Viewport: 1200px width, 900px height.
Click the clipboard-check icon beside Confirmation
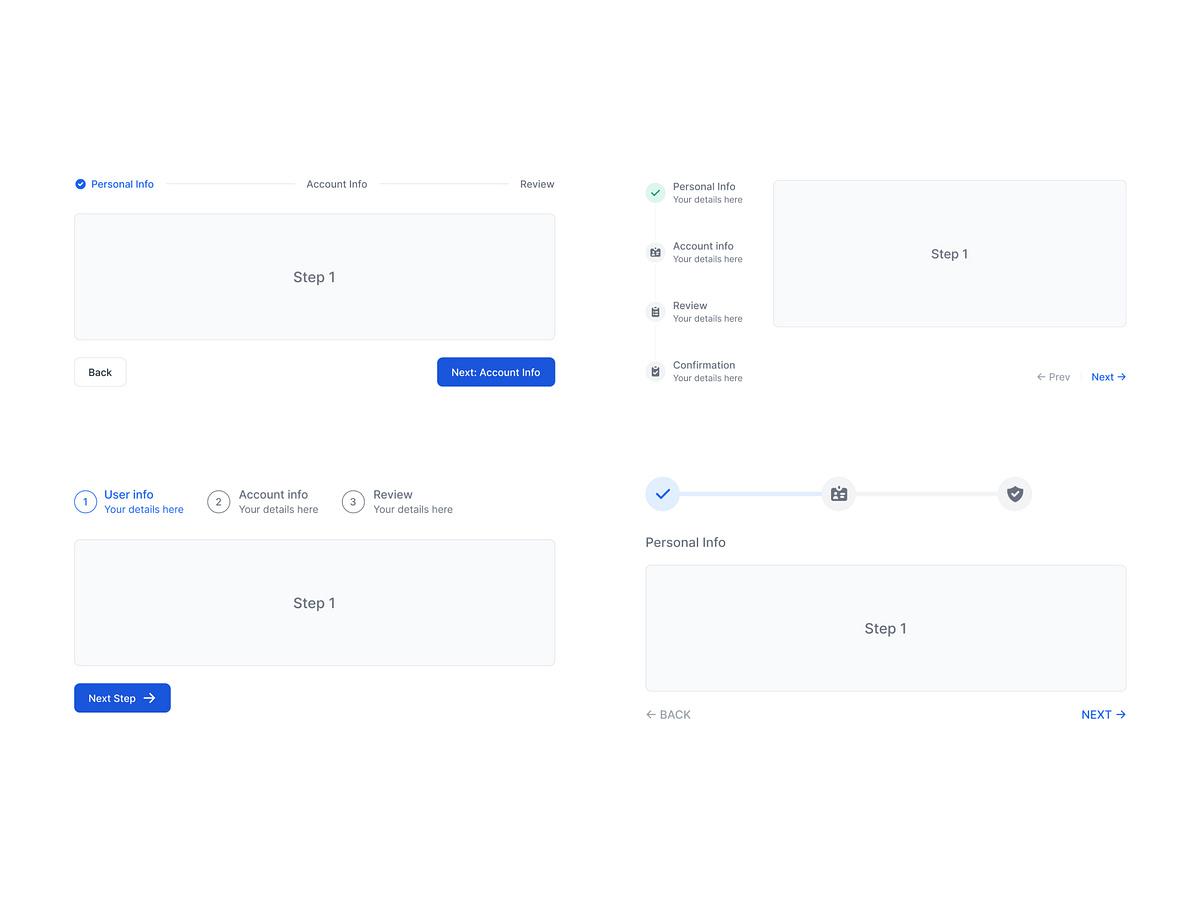655,371
